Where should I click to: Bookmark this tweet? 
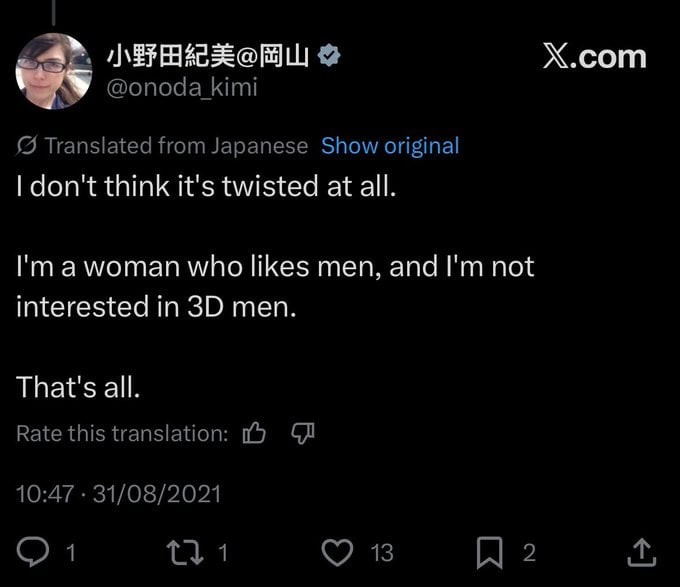point(490,551)
